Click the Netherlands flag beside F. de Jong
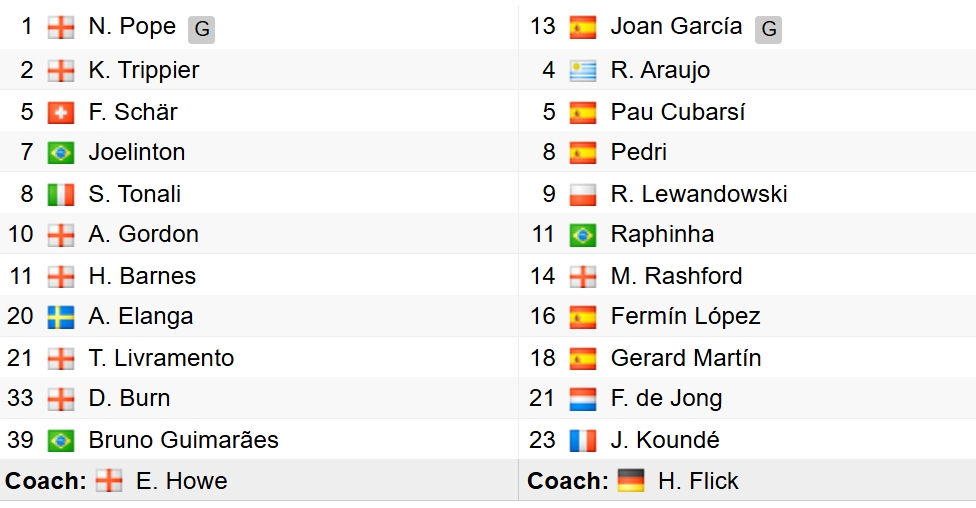This screenshot has width=976, height=508. click(583, 399)
